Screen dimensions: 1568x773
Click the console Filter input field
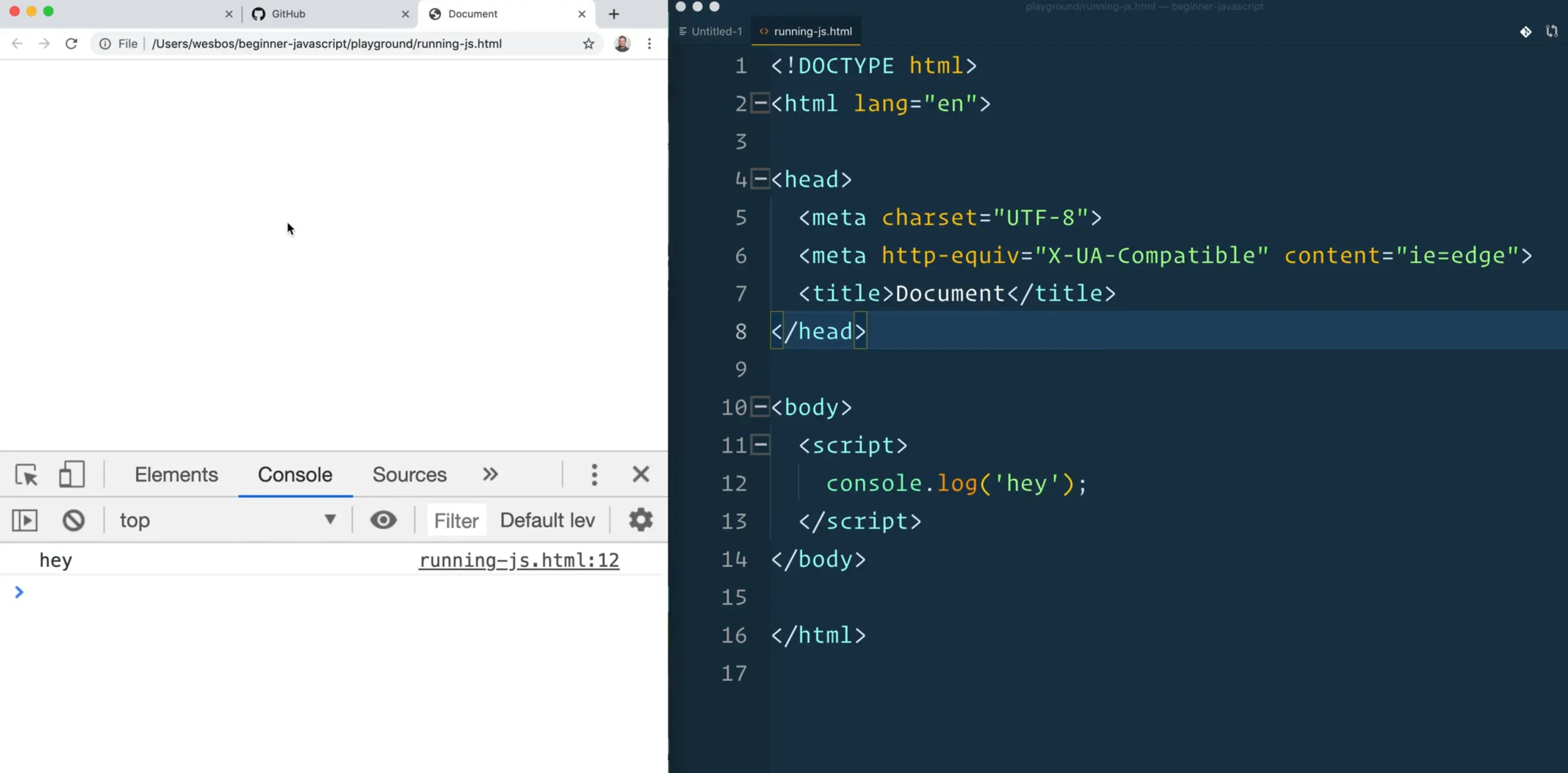pyautogui.click(x=456, y=520)
